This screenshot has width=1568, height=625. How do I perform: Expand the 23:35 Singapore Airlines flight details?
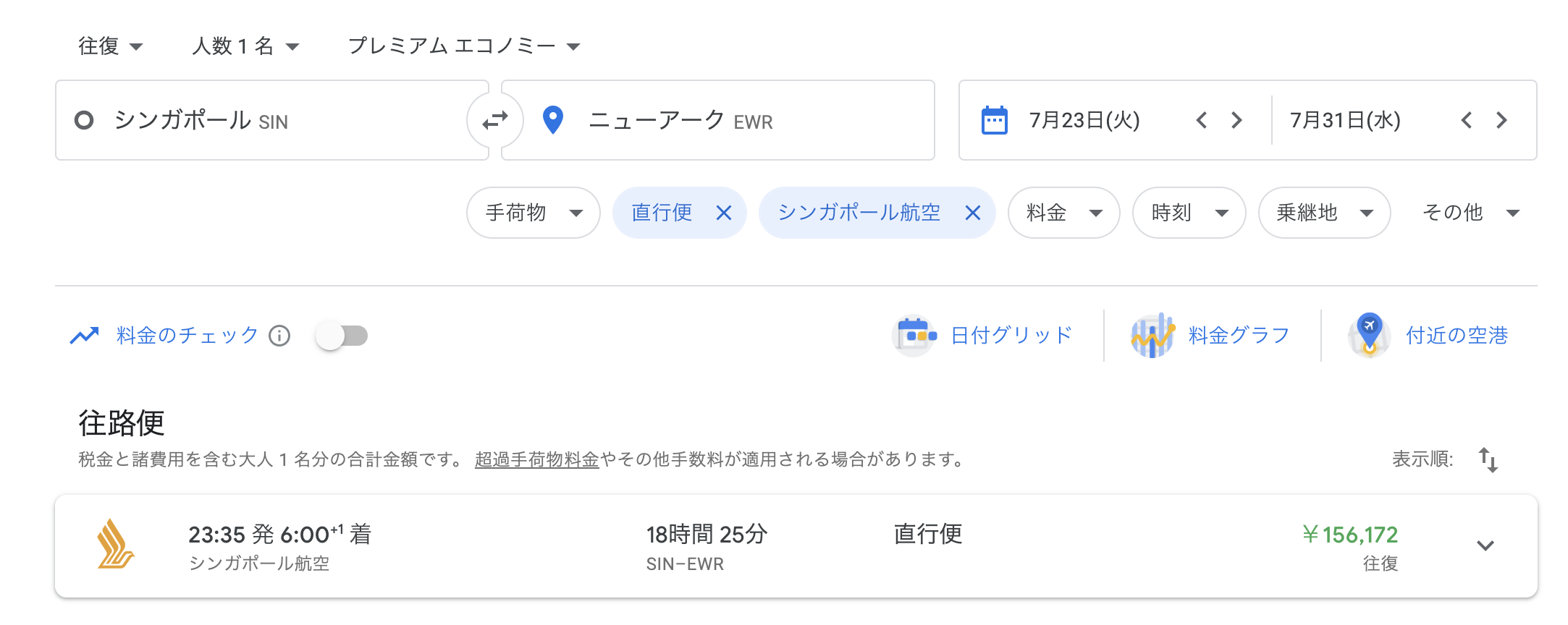1485,545
